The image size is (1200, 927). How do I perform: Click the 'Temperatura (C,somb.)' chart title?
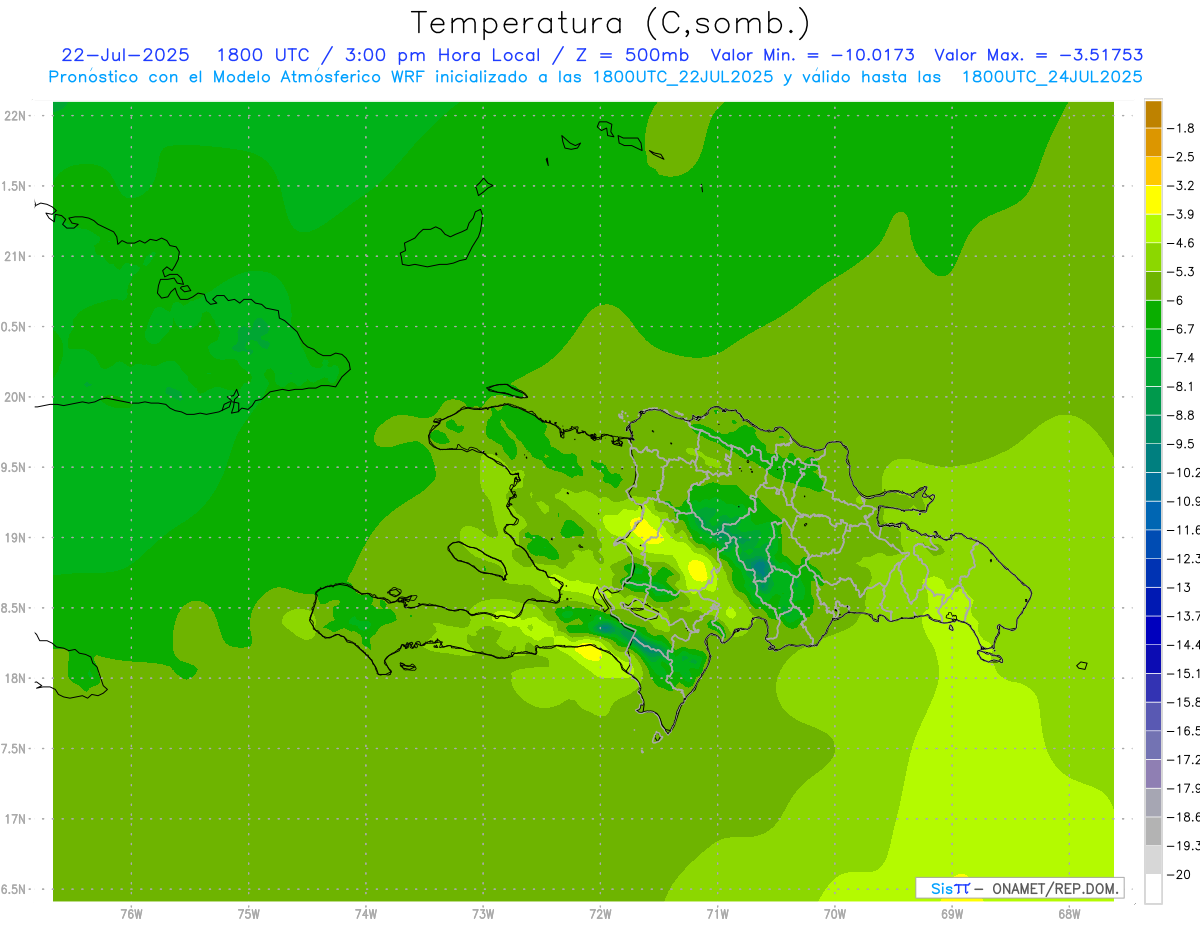point(610,22)
